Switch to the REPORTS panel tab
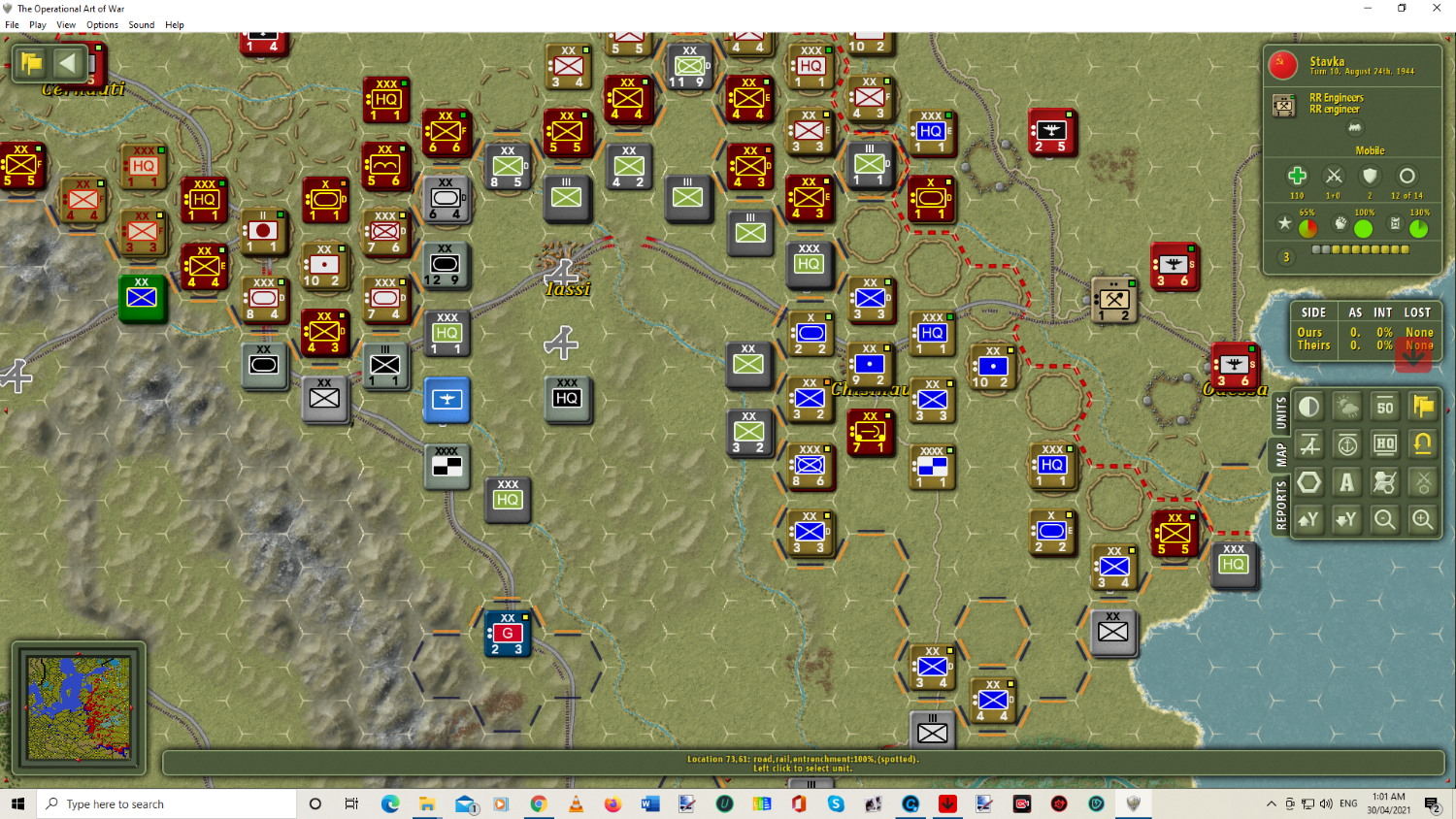 1281,506
